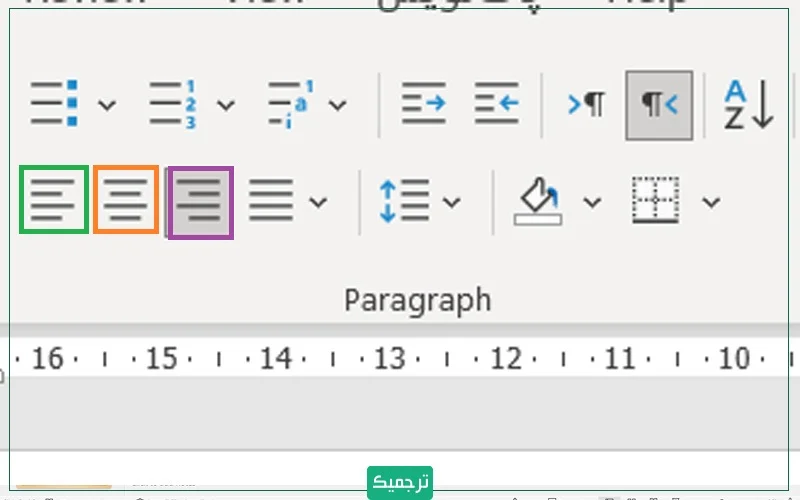The width and height of the screenshot is (800, 500).
Task: Click the Numbering list icon
Action: (173, 103)
